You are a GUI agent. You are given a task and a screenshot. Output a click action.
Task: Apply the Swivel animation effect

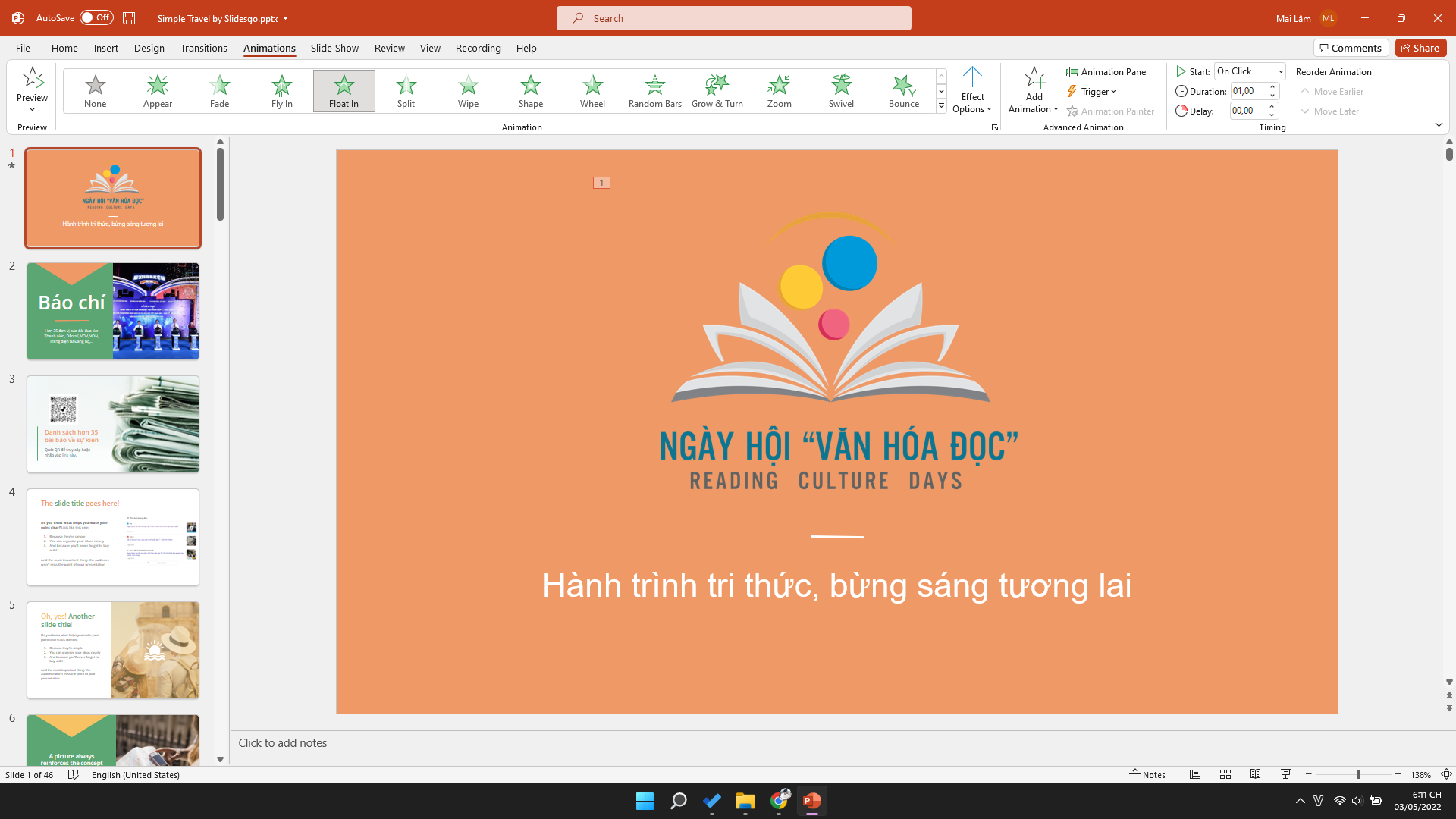841,91
